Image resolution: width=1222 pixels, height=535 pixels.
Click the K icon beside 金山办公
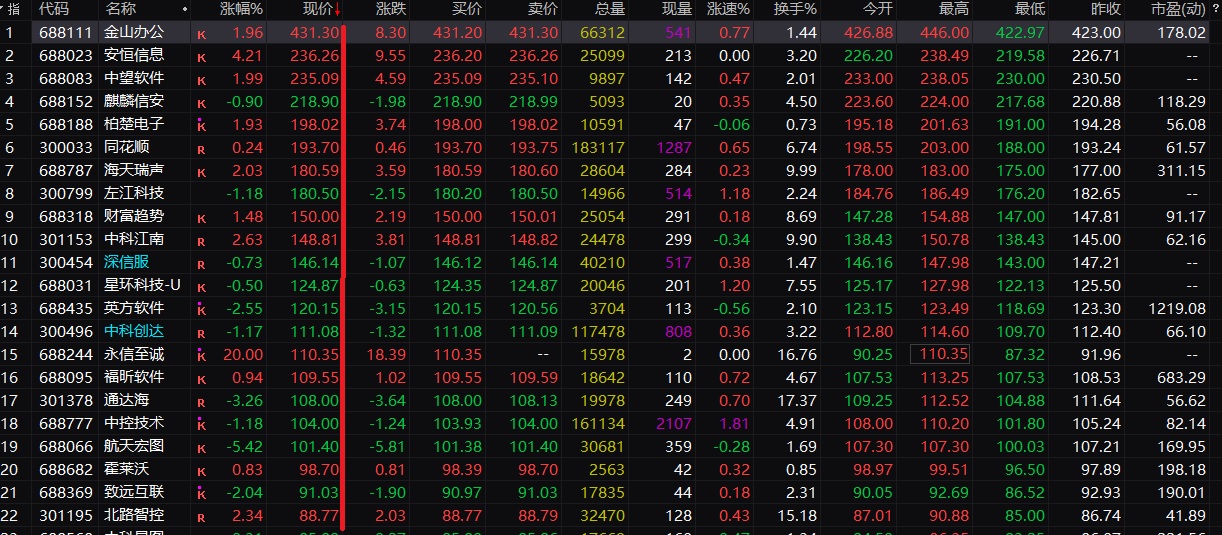click(x=201, y=34)
